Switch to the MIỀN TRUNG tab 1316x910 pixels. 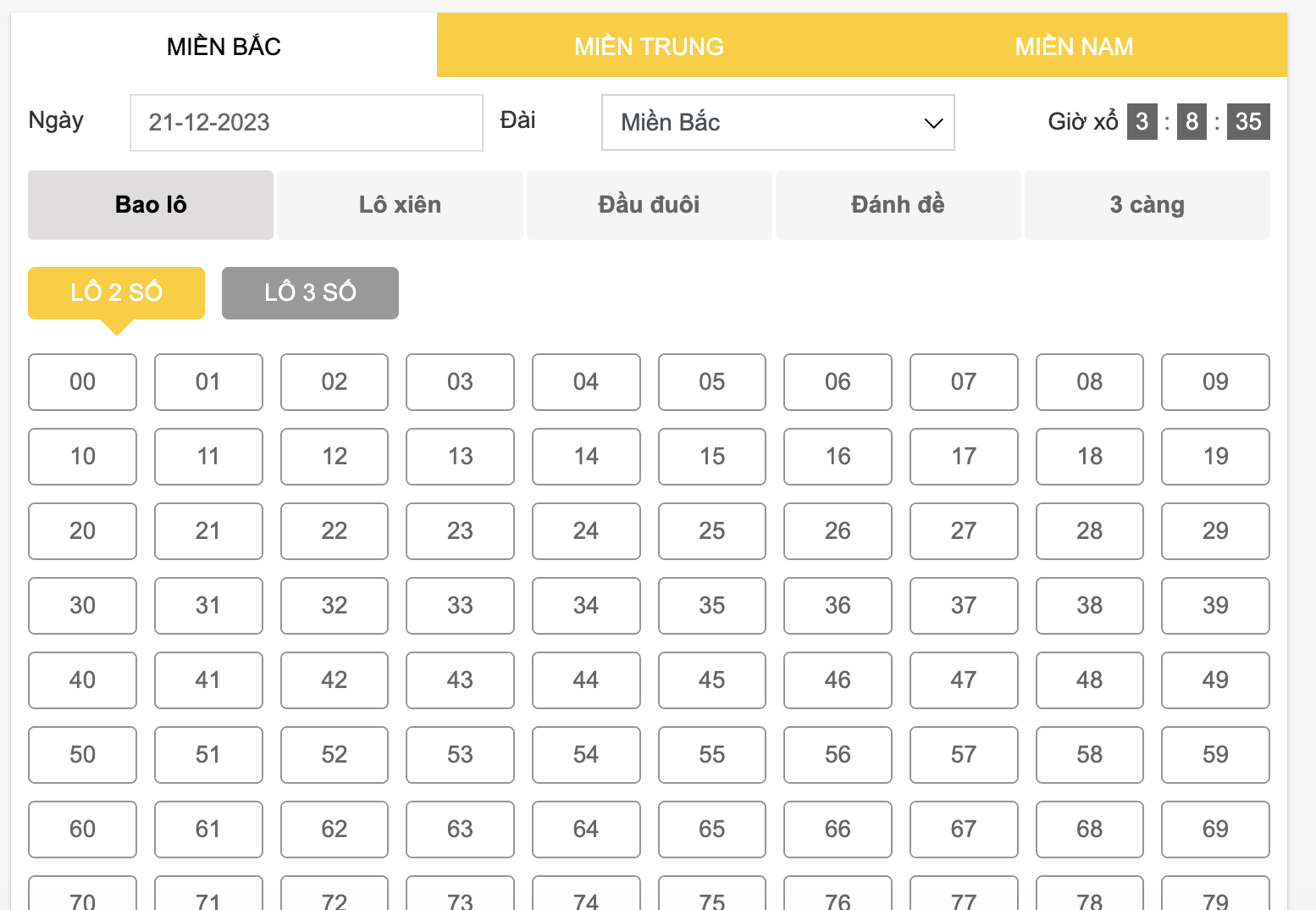point(649,46)
